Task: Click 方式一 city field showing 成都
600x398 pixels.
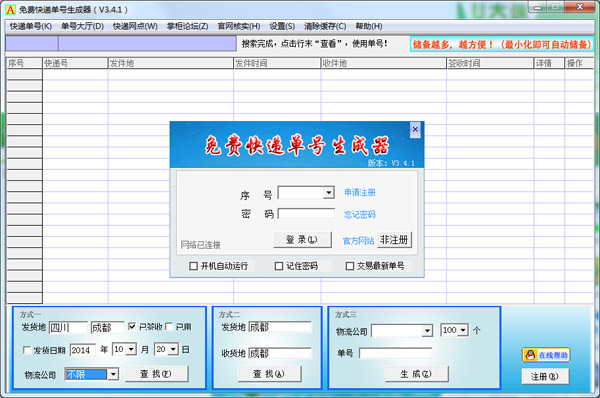Action: (x=108, y=327)
